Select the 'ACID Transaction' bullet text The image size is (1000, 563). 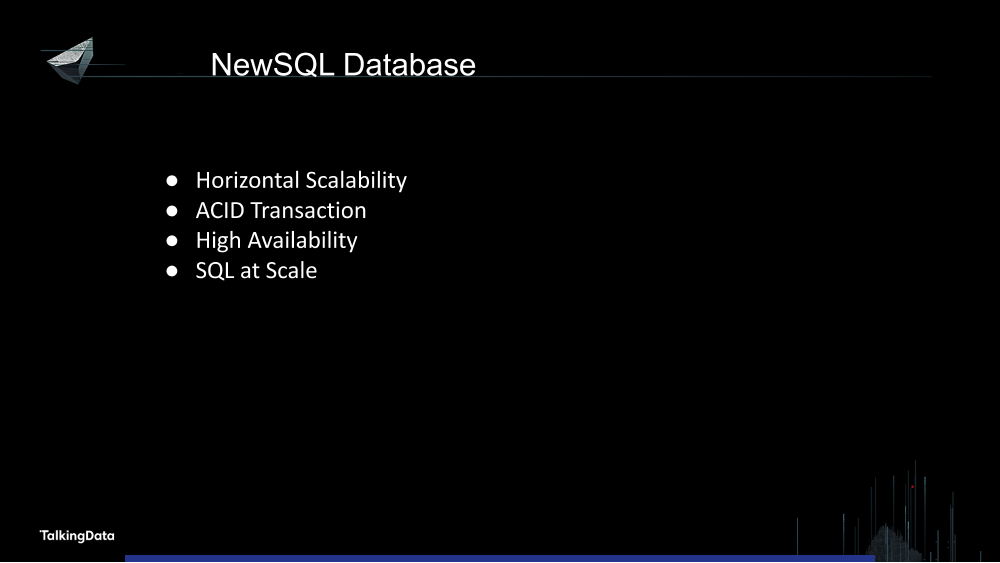pos(281,210)
